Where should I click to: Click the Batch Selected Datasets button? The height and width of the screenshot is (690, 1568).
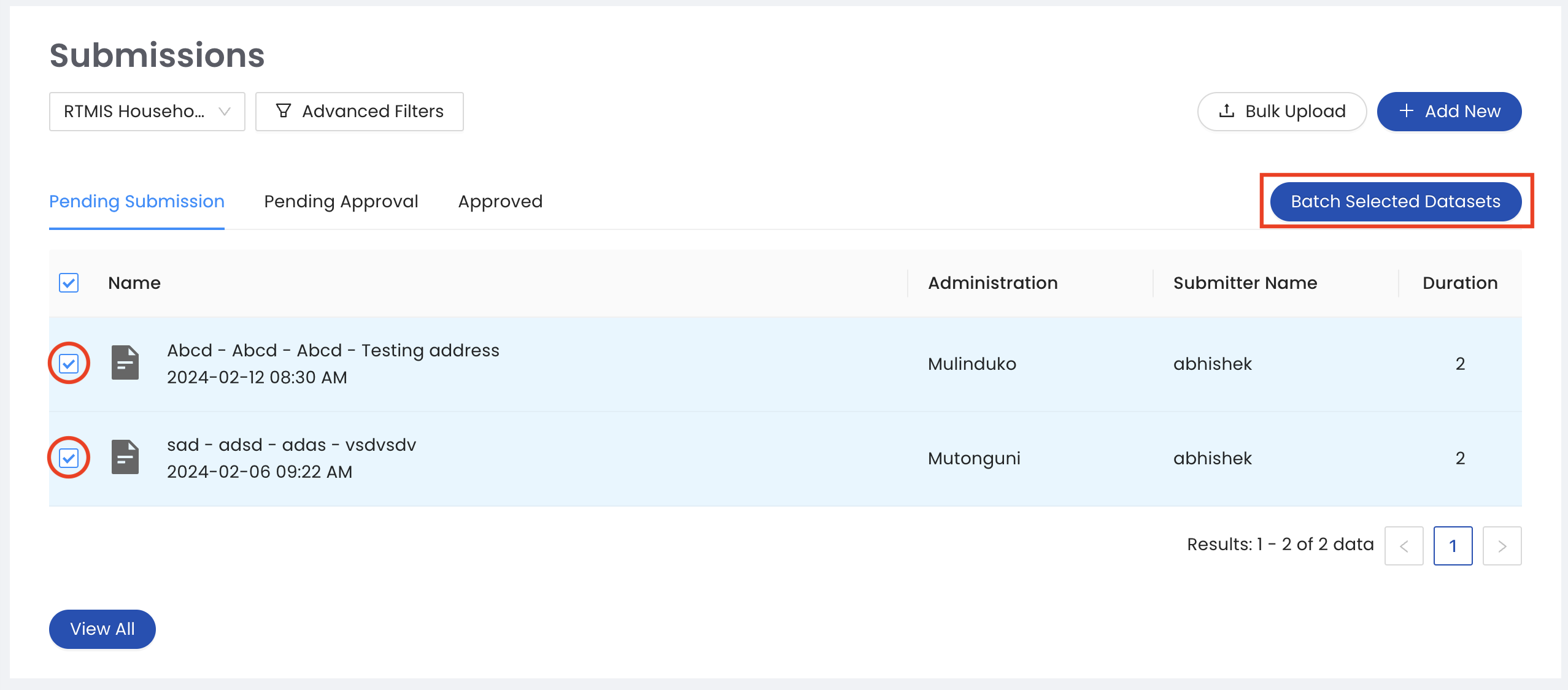pyautogui.click(x=1395, y=201)
